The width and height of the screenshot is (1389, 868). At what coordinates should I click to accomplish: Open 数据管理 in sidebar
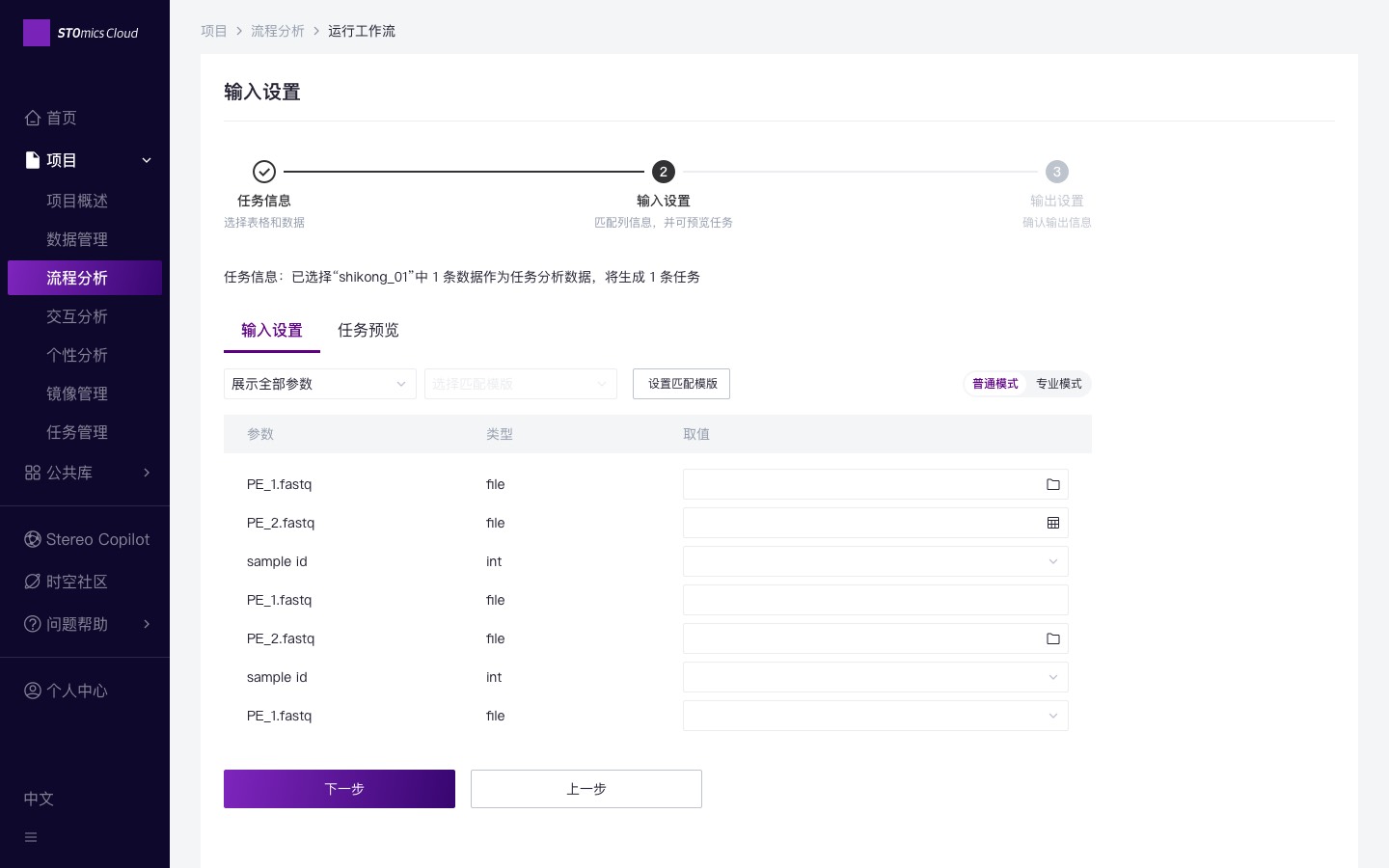(77, 239)
